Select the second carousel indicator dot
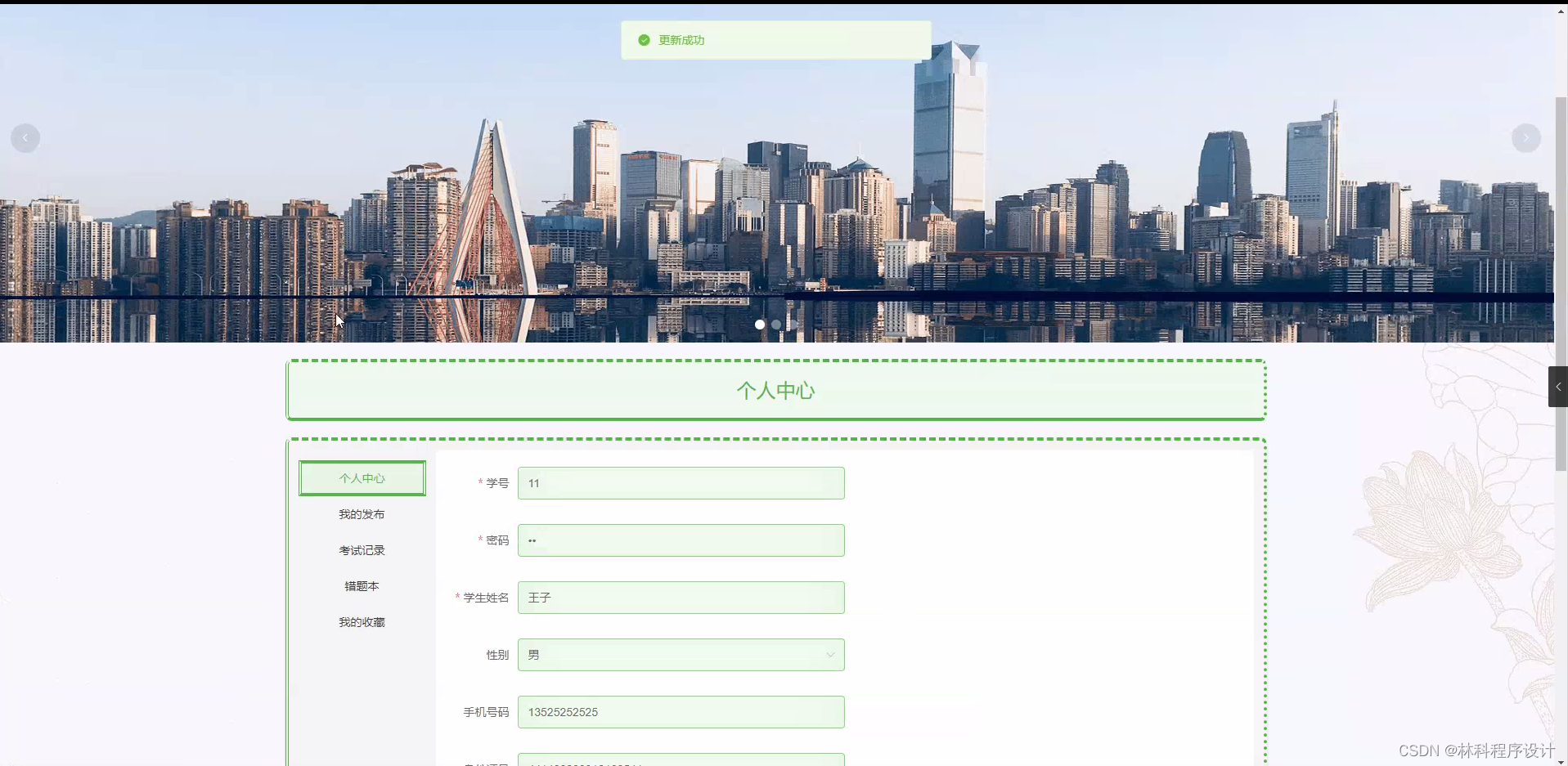The image size is (1568, 766). coord(776,325)
